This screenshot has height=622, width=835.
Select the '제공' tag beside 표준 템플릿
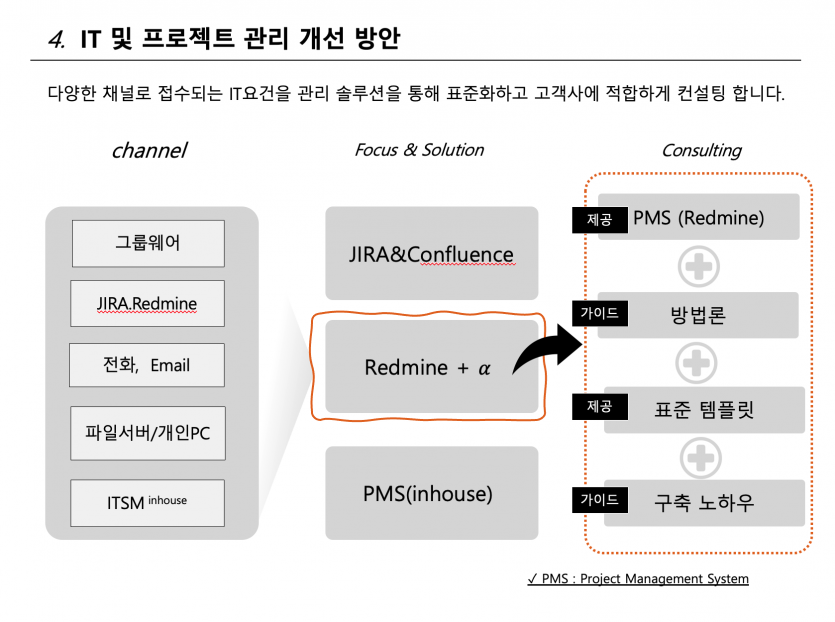point(600,407)
